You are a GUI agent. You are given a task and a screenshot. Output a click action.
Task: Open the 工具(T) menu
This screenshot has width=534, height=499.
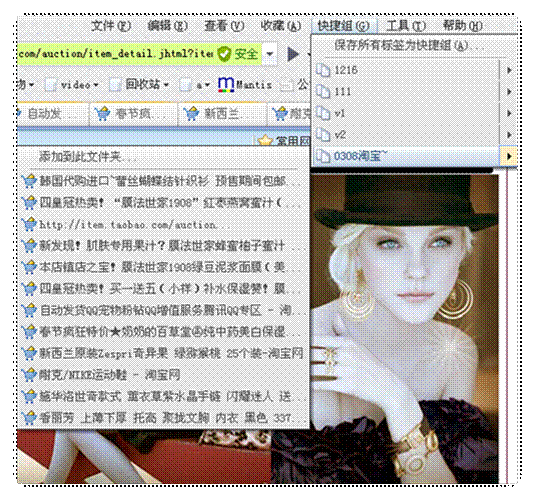pyautogui.click(x=406, y=26)
